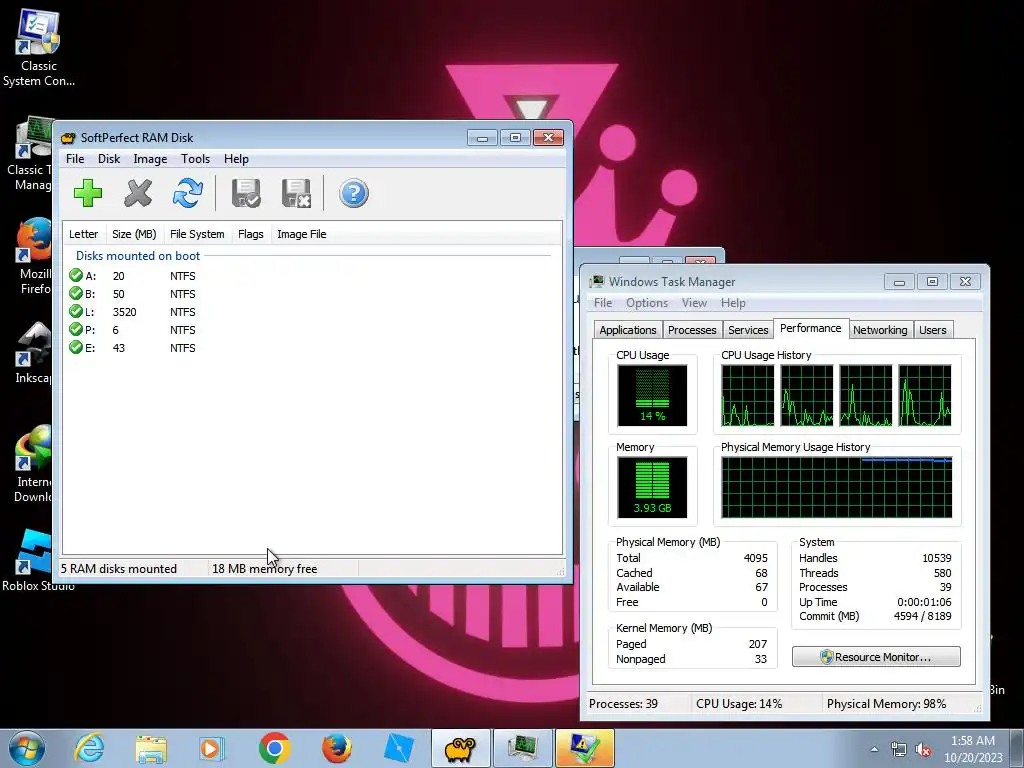Open Internet Download Manager desktop shortcut

[33, 464]
